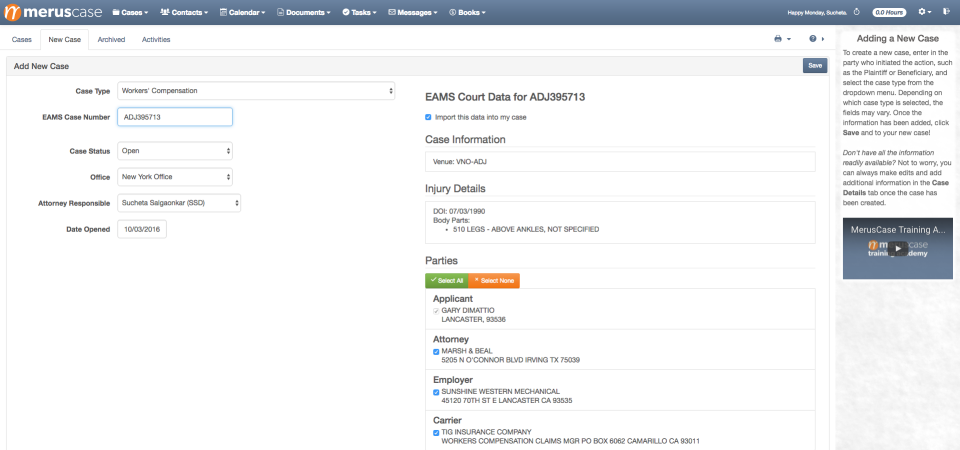
Task: Open the Messages menu
Action: coord(413,12)
